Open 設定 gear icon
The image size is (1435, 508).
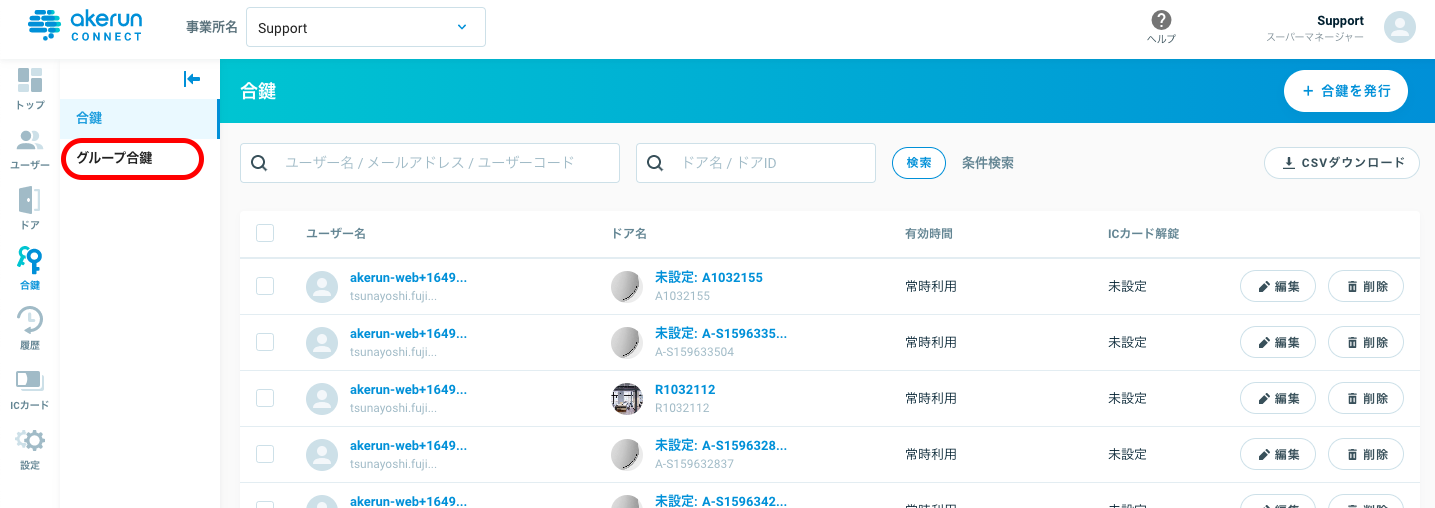click(x=30, y=449)
